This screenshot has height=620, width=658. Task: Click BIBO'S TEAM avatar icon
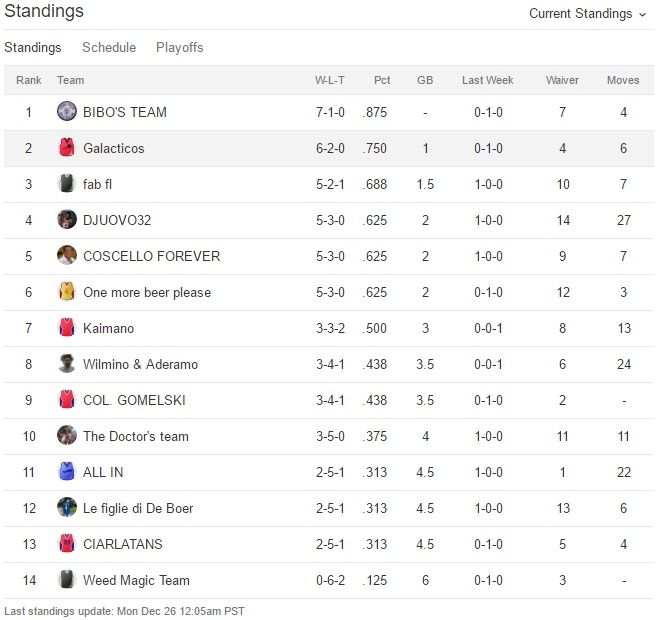[x=67, y=112]
